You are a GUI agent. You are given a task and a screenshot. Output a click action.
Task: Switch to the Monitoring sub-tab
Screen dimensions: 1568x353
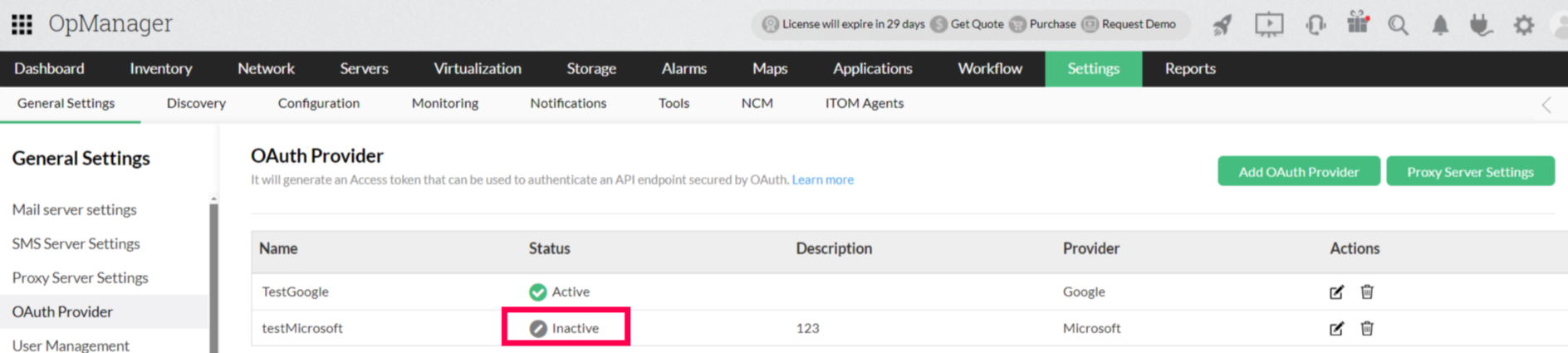[x=445, y=103]
